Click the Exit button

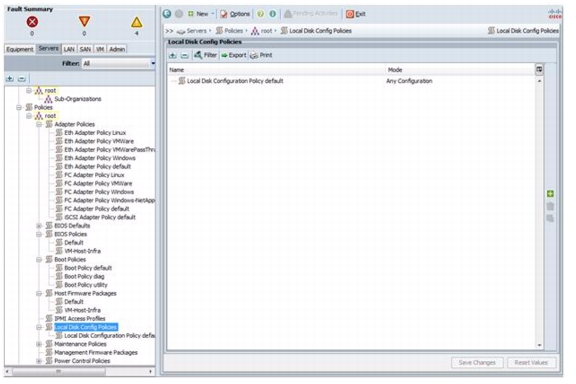[x=356, y=14]
